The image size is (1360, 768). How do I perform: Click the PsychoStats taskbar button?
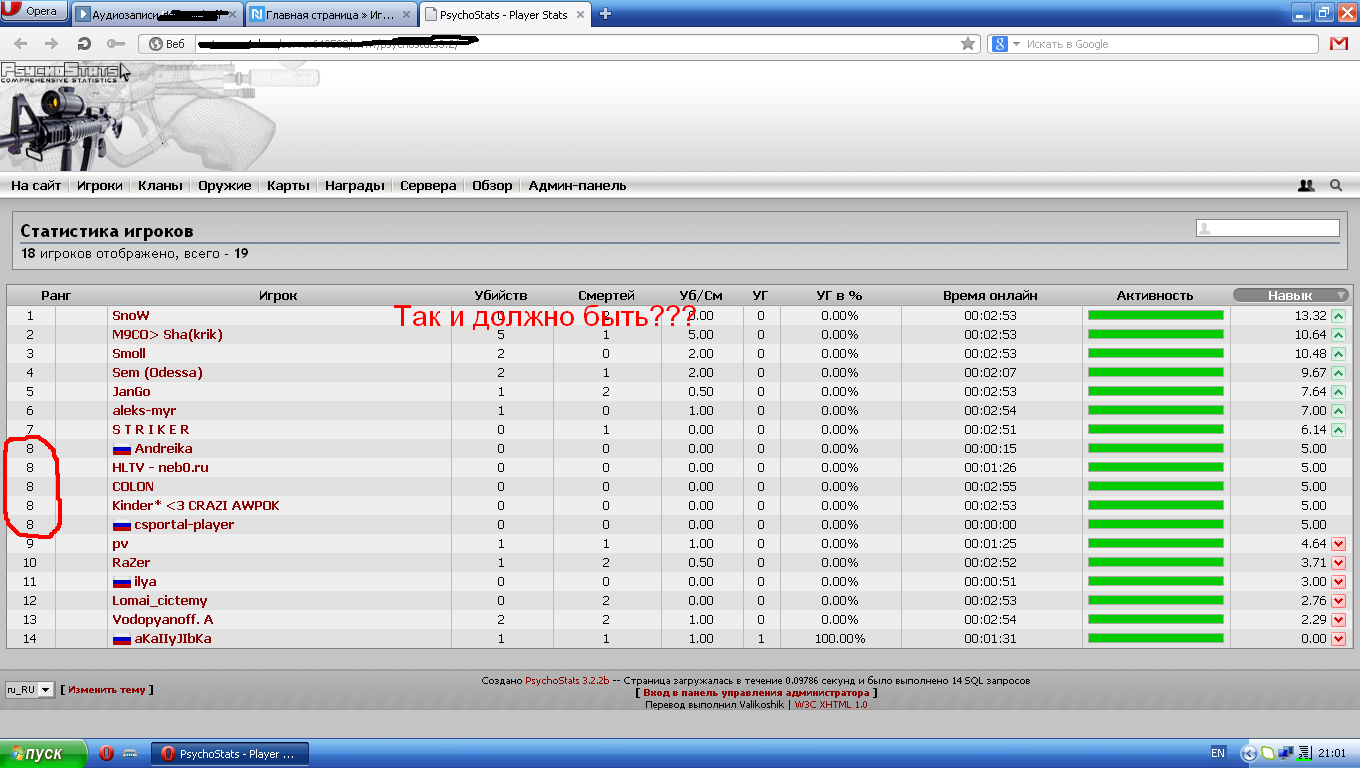tap(229, 754)
